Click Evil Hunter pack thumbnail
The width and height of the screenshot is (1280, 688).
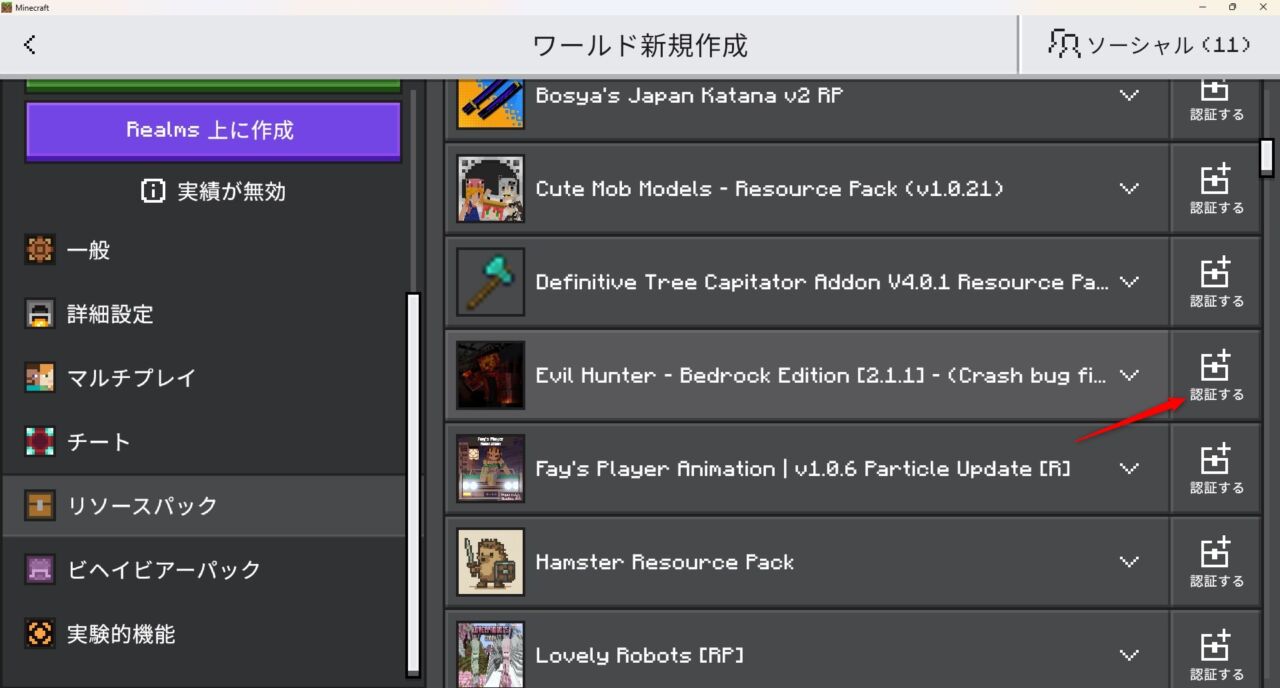click(x=491, y=375)
